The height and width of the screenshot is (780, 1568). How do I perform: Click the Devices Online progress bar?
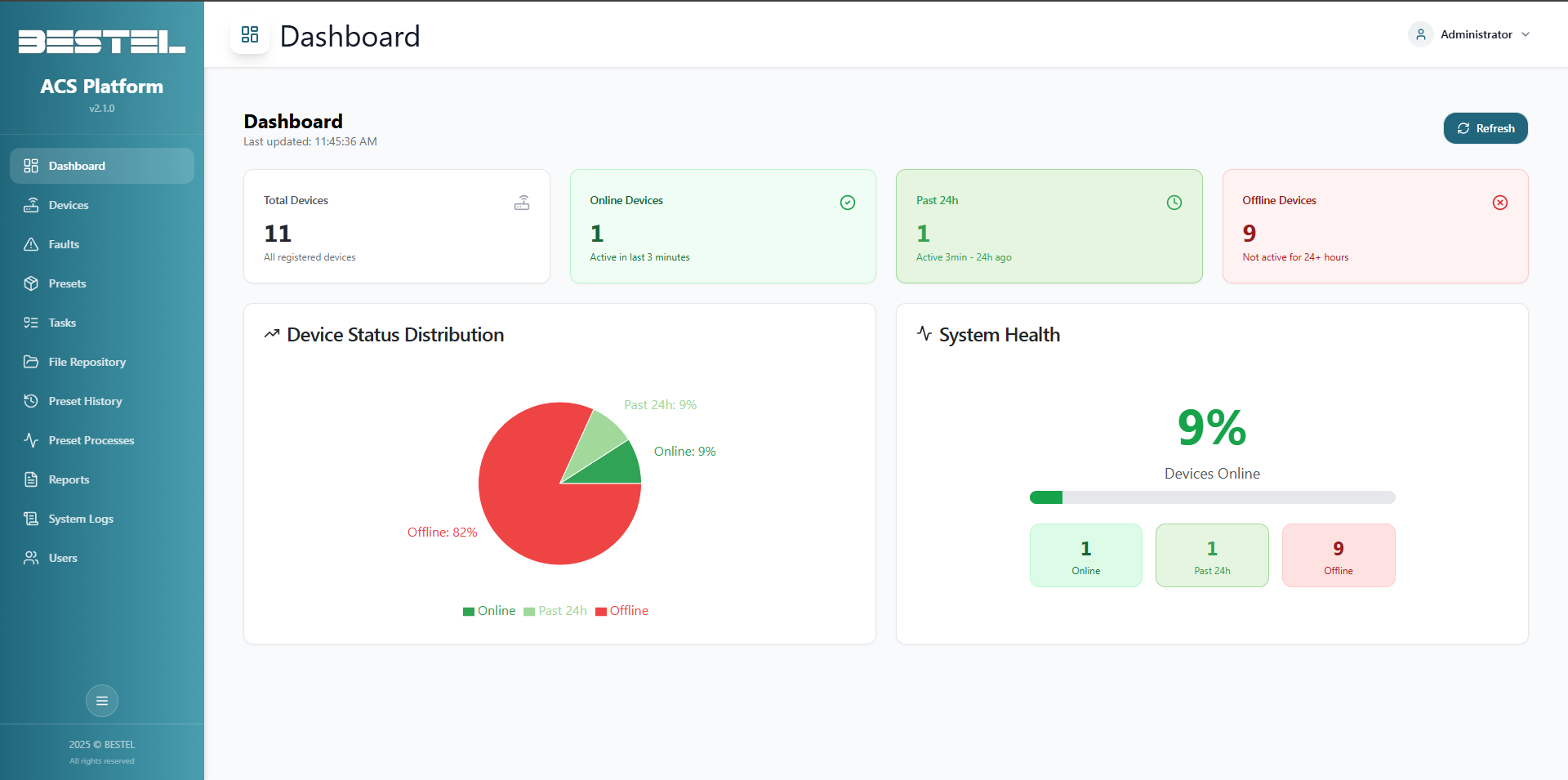1212,497
